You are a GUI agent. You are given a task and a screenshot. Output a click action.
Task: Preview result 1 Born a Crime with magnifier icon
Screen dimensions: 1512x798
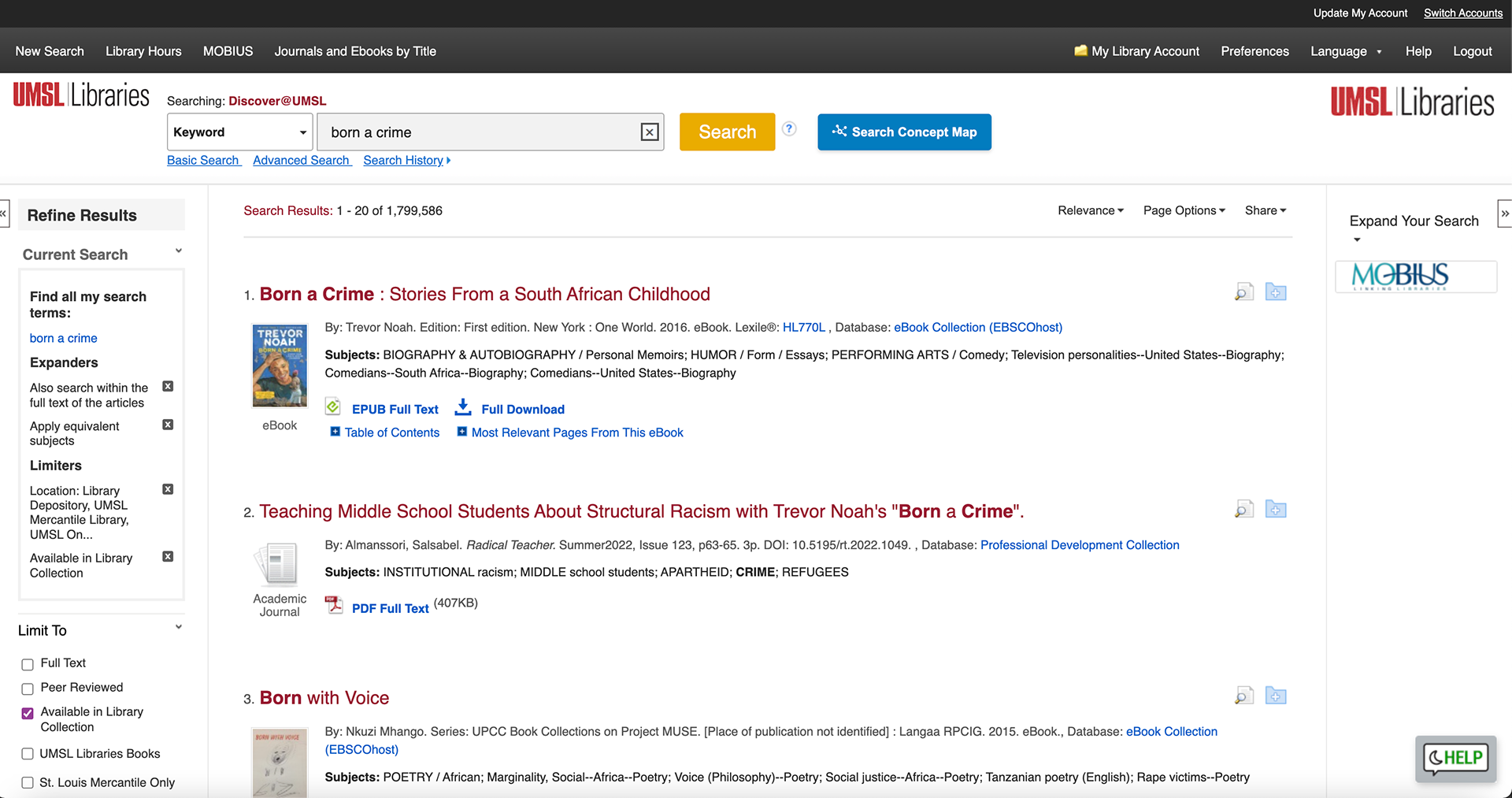pos(1243,292)
